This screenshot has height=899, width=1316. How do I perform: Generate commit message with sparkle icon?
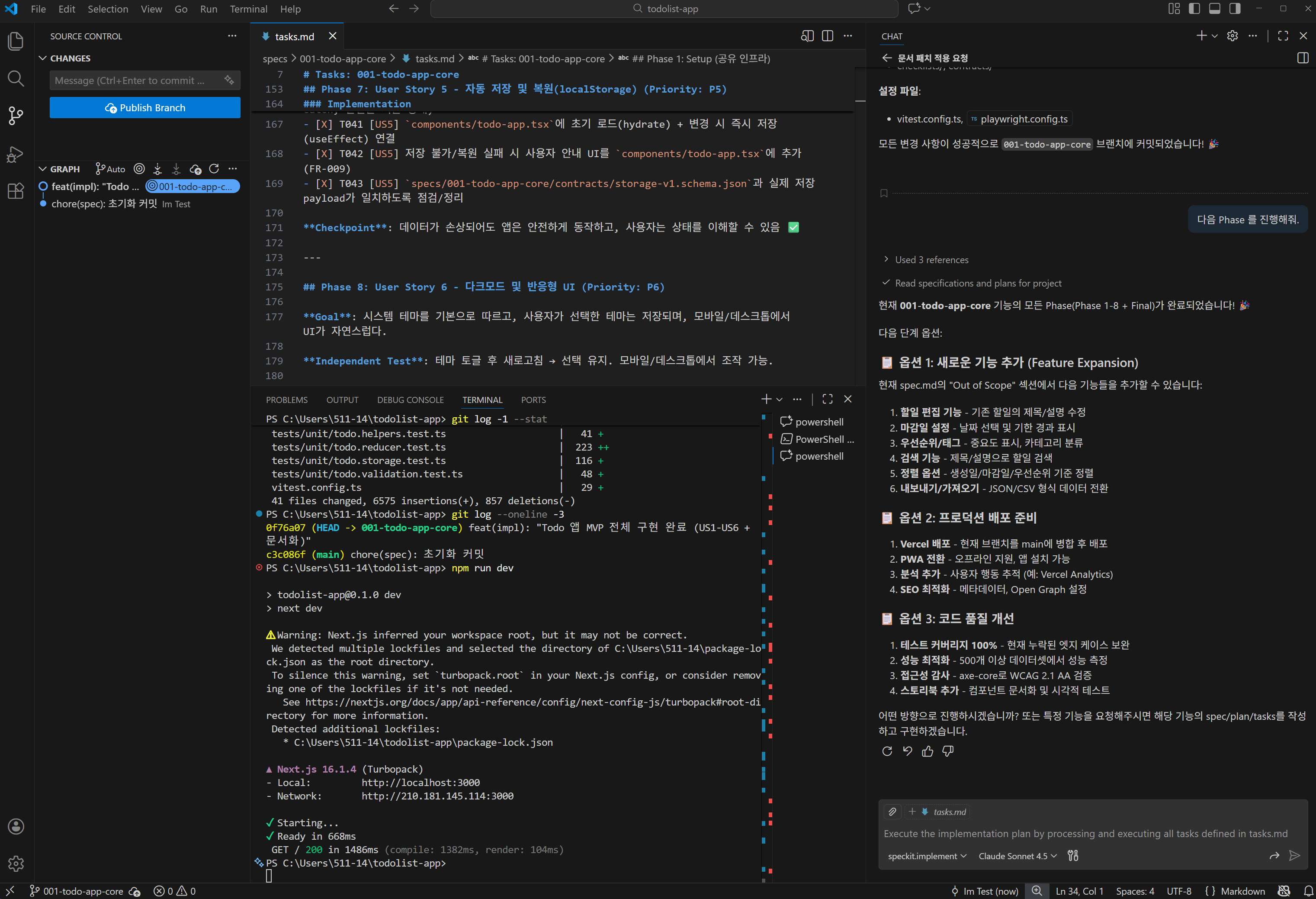point(229,81)
